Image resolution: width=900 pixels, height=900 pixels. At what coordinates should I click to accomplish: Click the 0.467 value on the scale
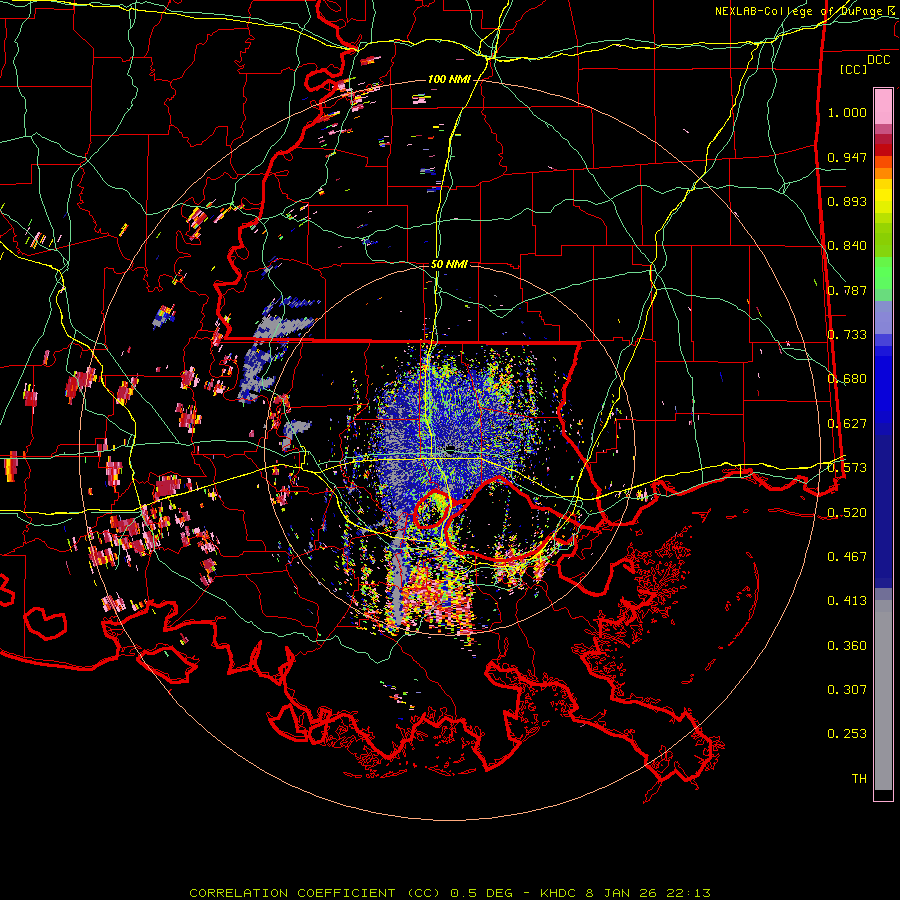pos(847,557)
